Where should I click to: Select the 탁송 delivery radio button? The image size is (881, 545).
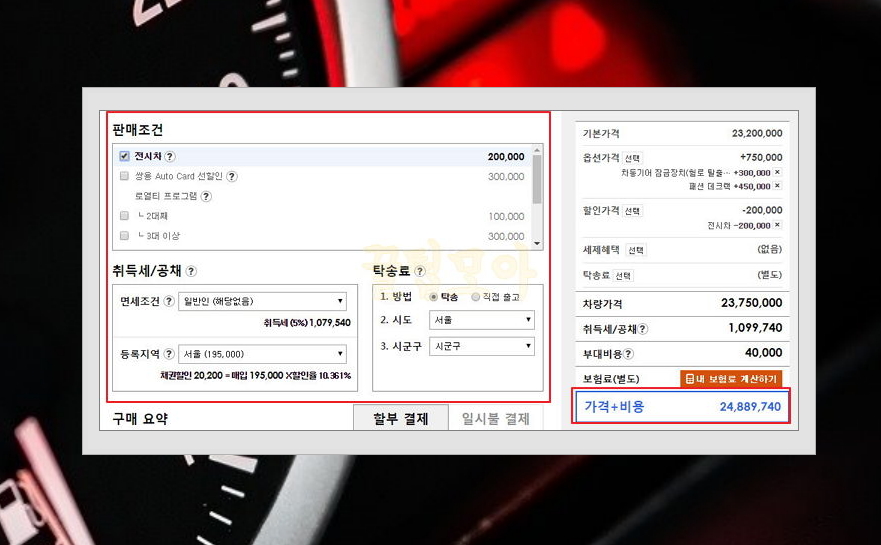[433, 297]
